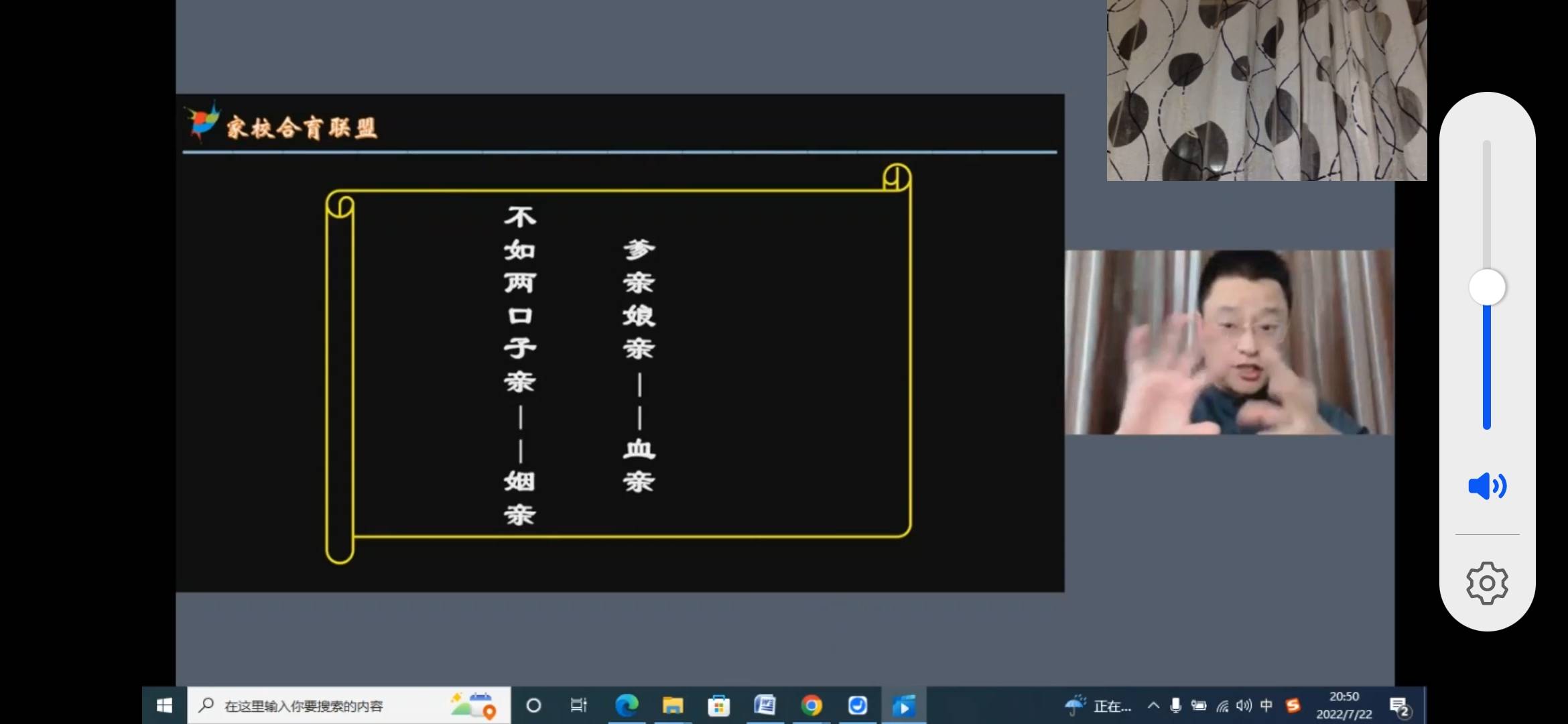
Task: Open weather widget in taskbar
Action: pyautogui.click(x=1097, y=705)
